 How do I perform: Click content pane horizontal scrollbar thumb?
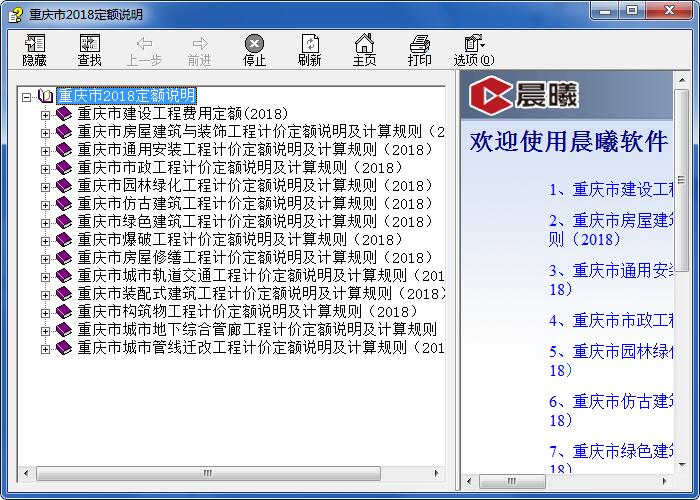512,481
